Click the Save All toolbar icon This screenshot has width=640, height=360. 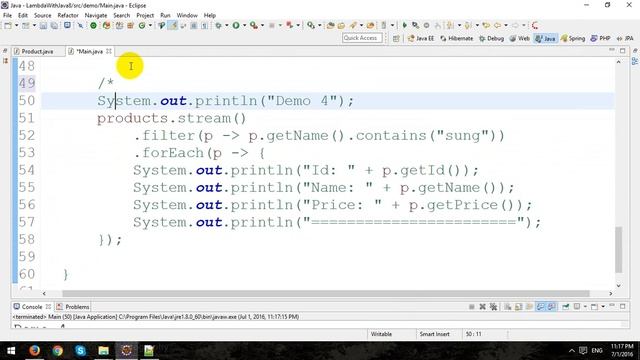point(54,25)
